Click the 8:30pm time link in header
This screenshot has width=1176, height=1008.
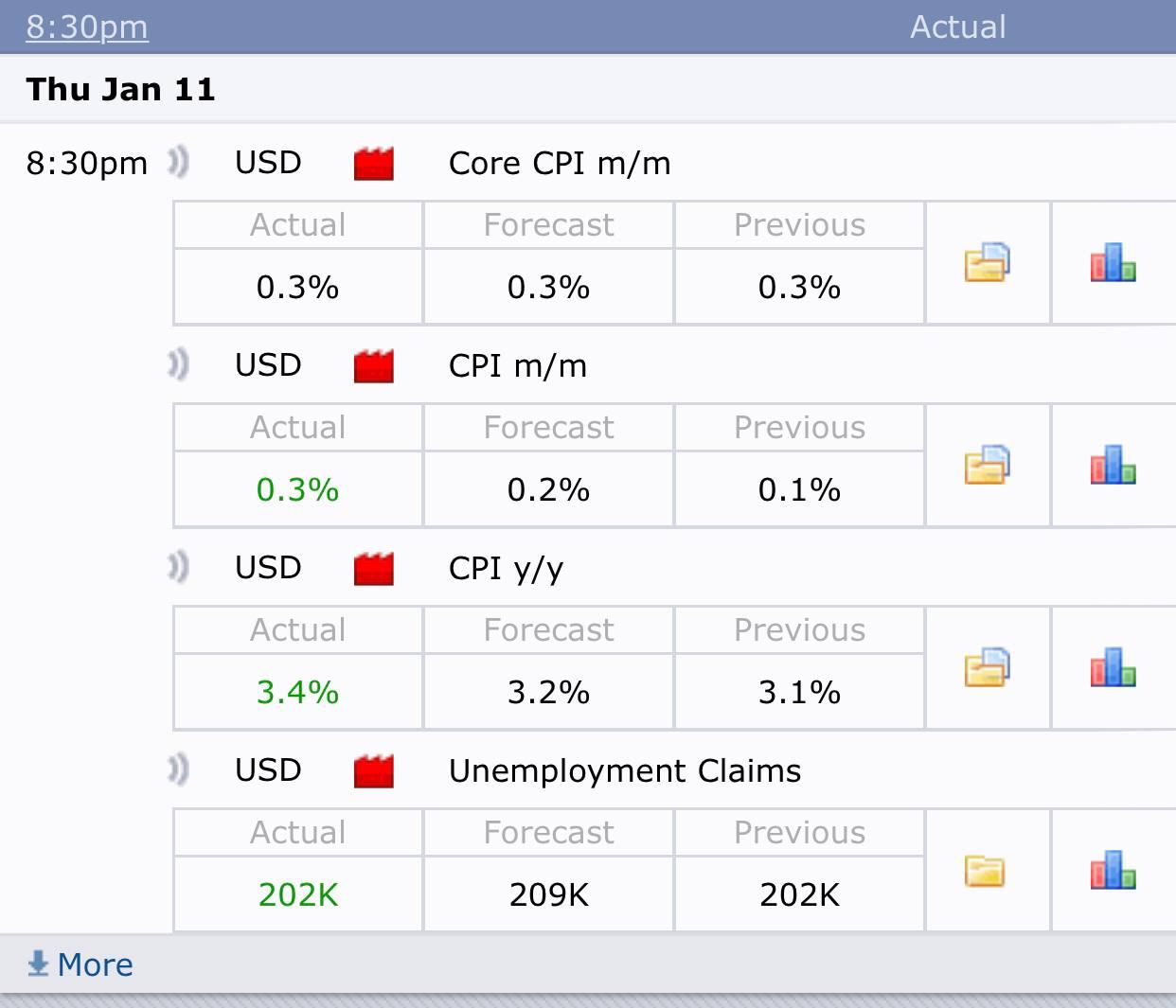coord(87,27)
